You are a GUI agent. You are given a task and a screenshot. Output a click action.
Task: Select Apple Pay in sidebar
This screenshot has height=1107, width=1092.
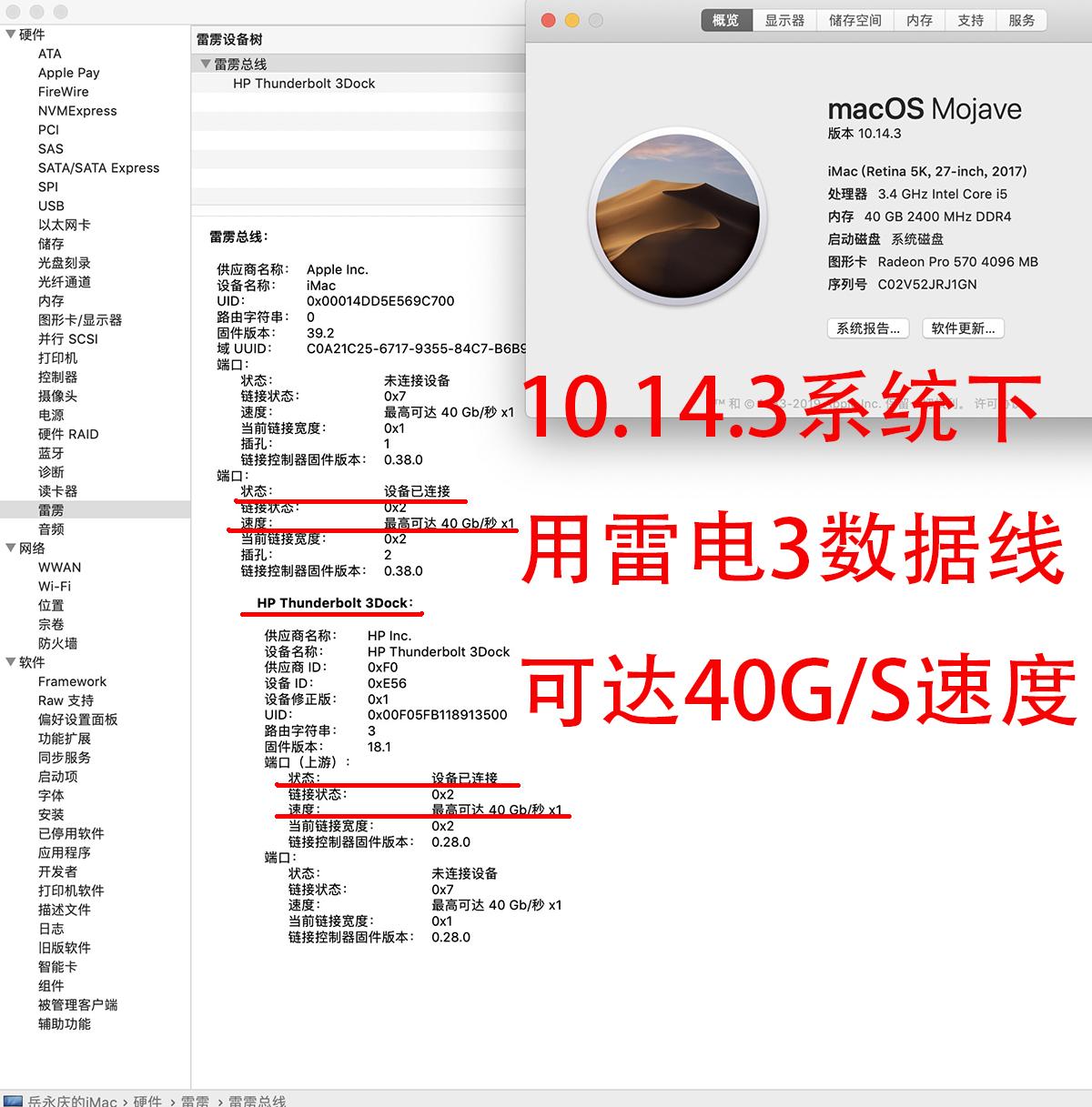[x=69, y=73]
